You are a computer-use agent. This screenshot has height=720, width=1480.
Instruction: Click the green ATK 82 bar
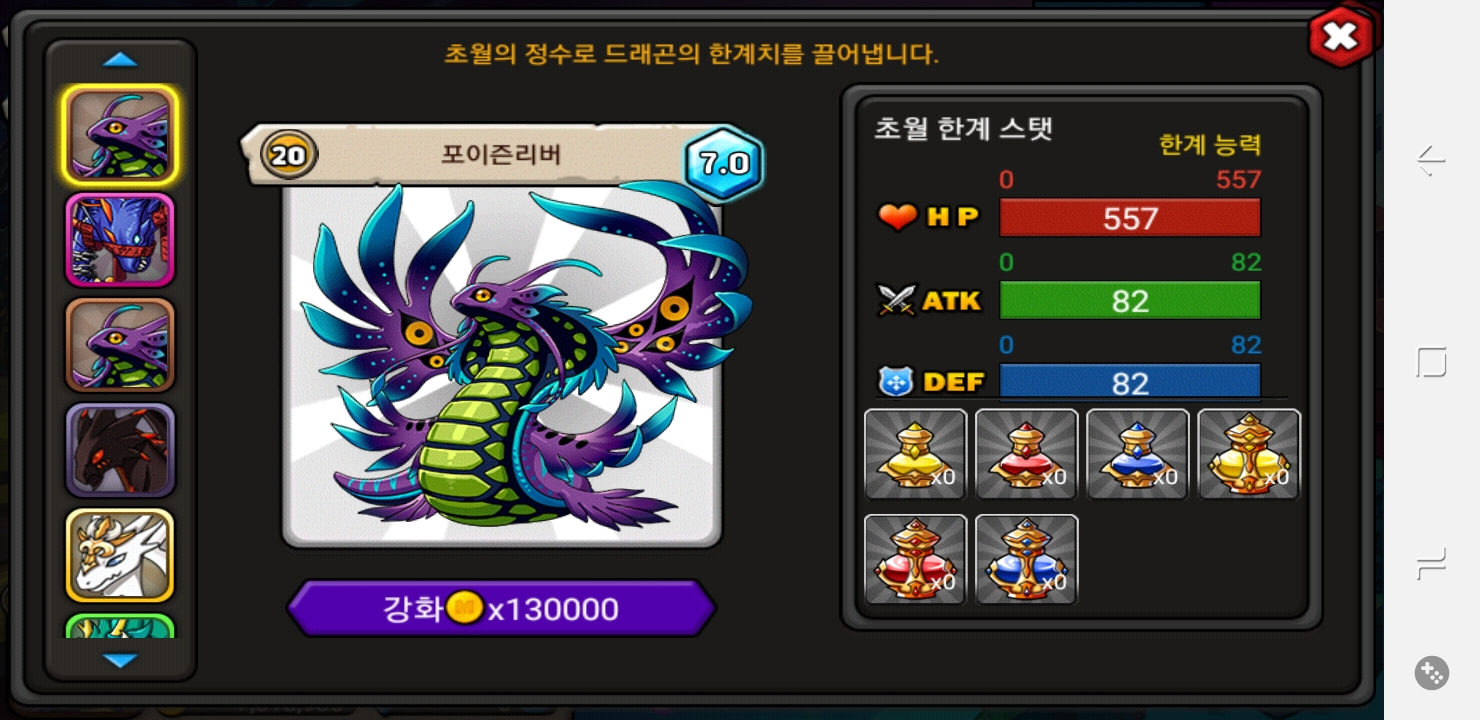(x=1130, y=300)
